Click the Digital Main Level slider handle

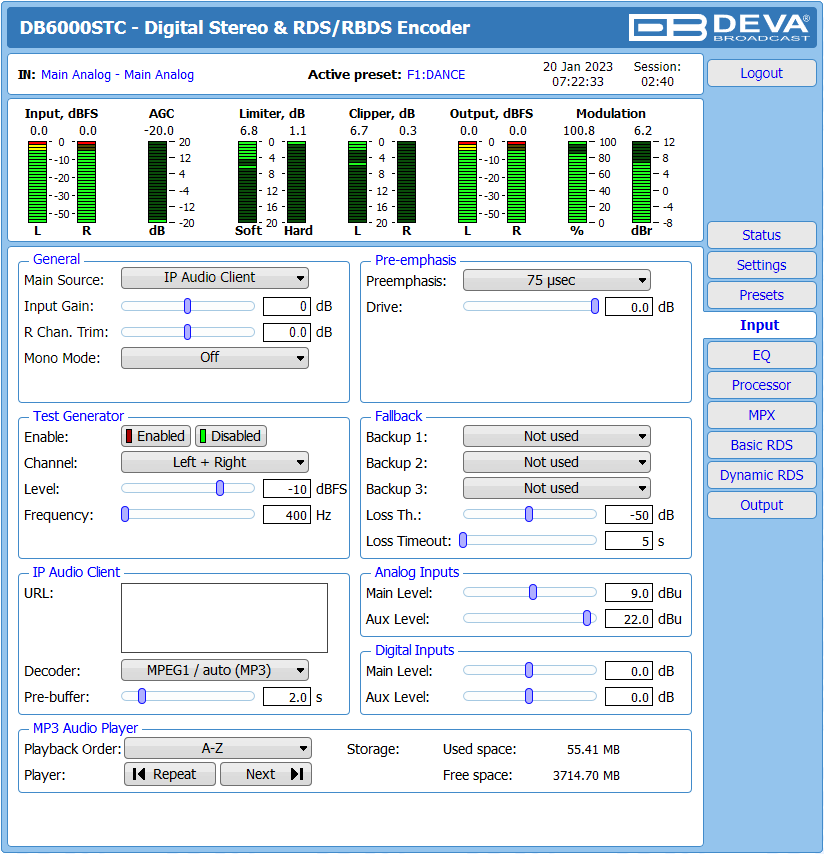[529, 670]
